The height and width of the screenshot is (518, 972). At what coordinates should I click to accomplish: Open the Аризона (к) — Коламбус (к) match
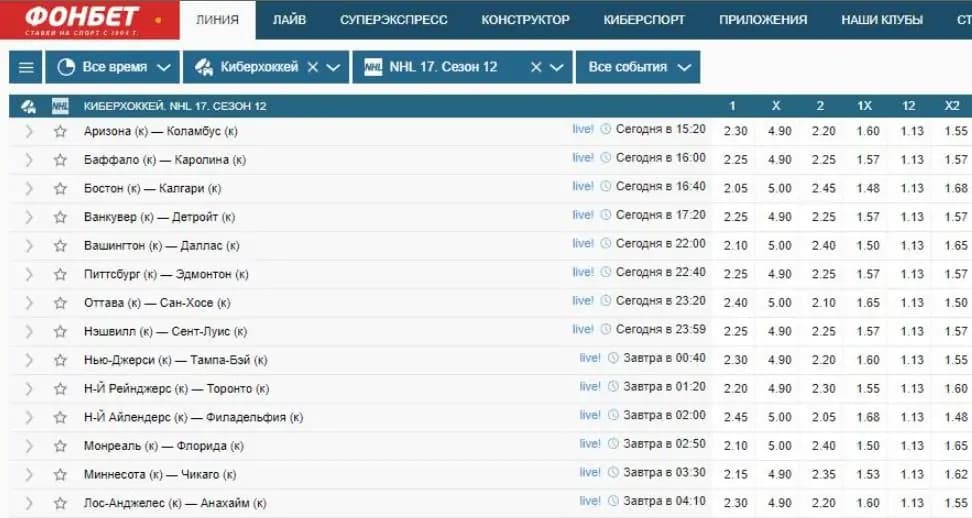(161, 131)
